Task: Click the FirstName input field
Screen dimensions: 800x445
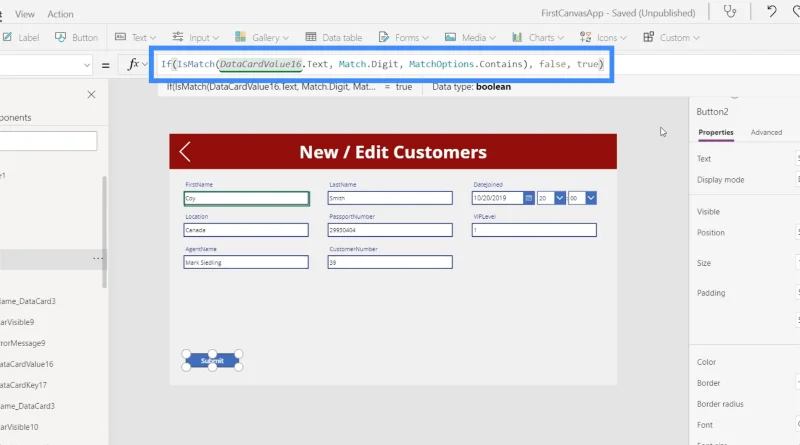Action: coord(246,199)
